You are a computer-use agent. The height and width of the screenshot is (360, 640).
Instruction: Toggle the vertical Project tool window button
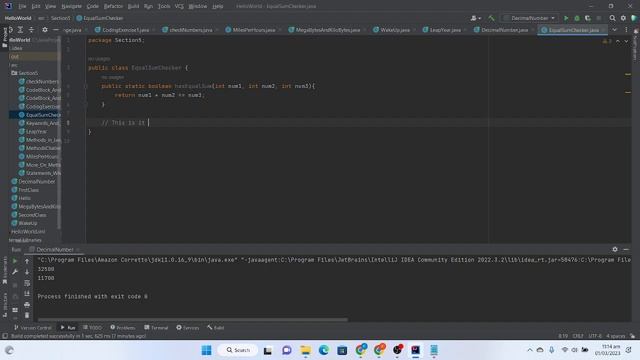point(4,38)
